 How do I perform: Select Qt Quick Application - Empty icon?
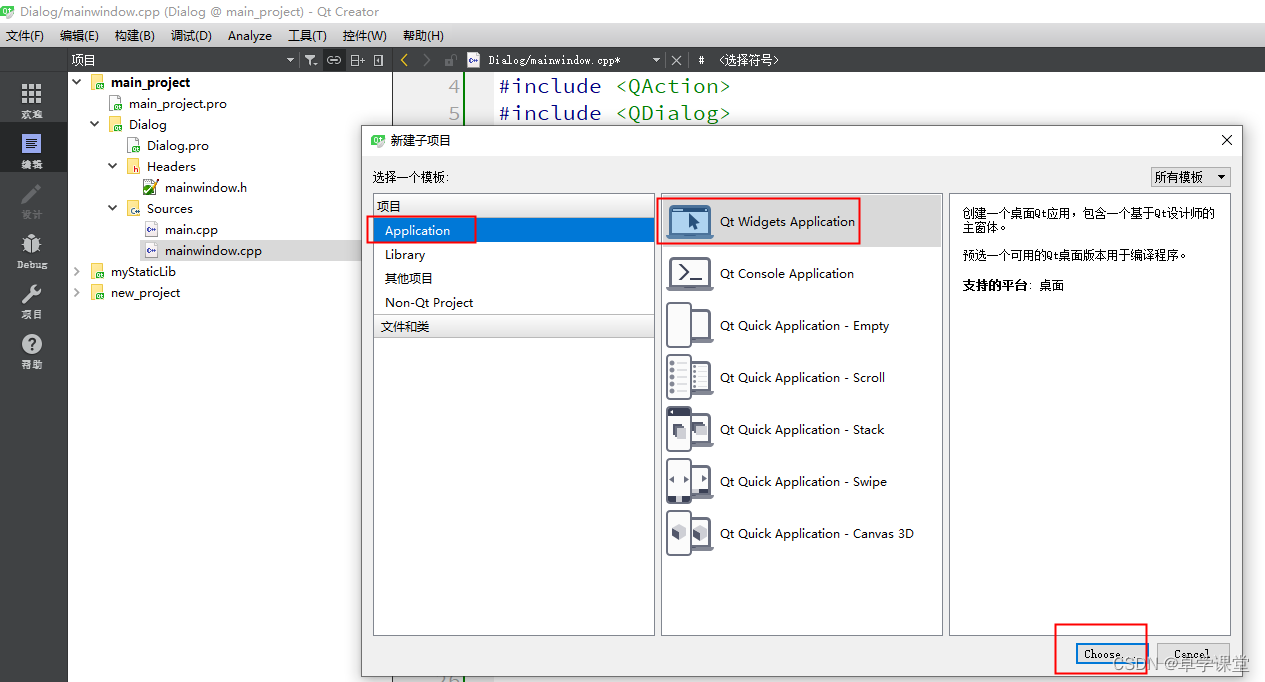[690, 326]
